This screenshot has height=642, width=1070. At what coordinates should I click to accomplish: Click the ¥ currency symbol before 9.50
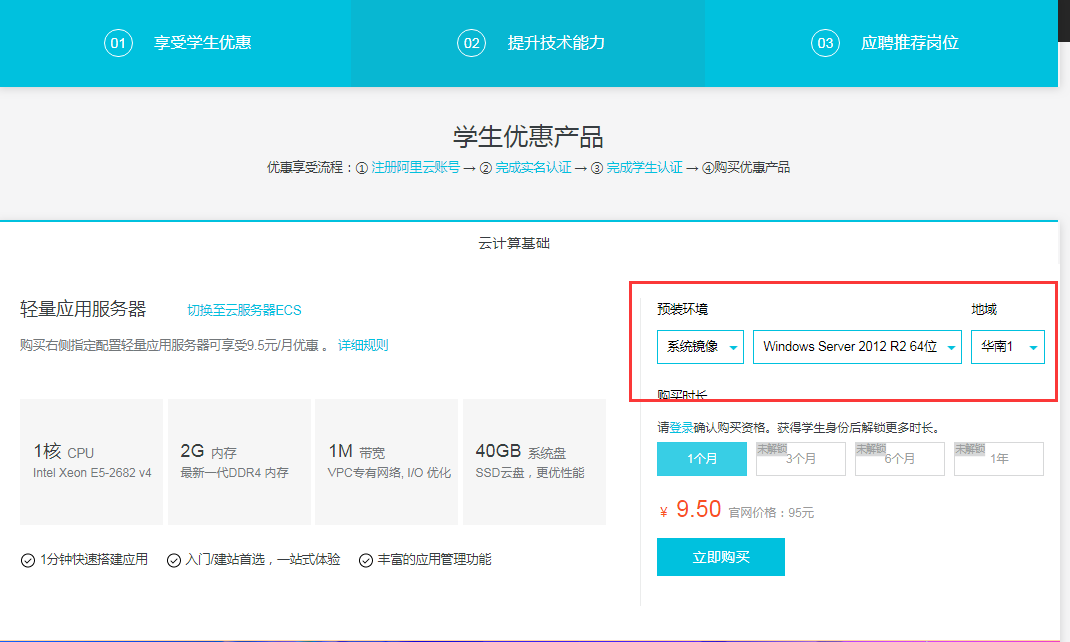click(x=663, y=512)
